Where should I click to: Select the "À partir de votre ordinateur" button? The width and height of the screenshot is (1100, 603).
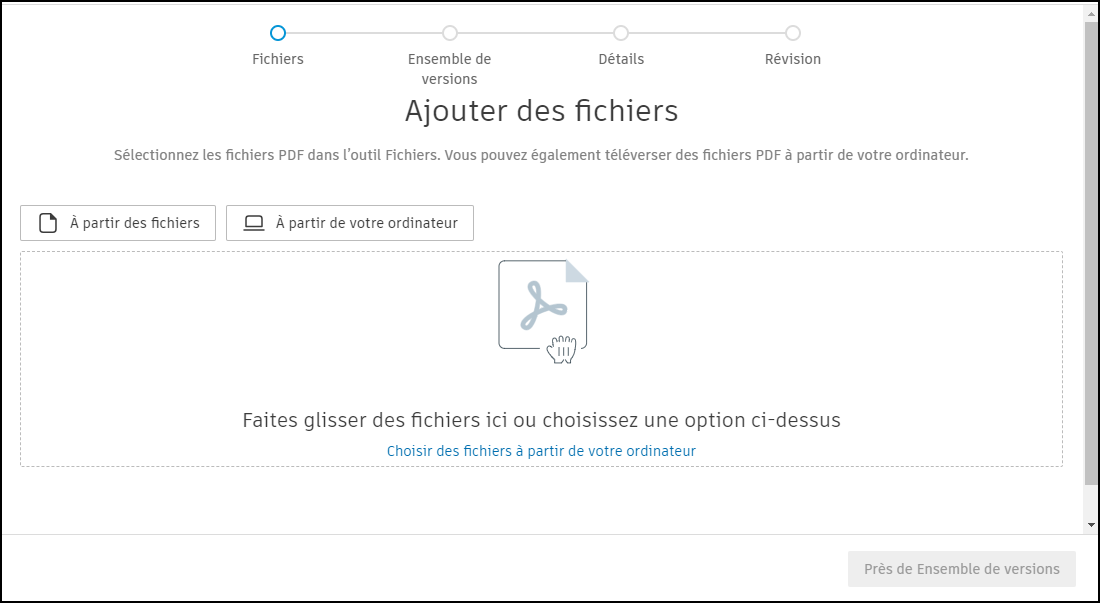point(349,222)
